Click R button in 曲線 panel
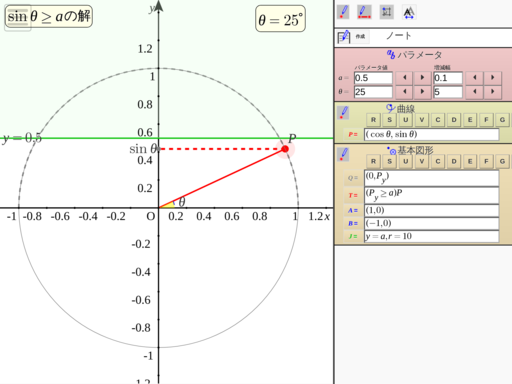Screen dimensions: 512x384 point(373,120)
